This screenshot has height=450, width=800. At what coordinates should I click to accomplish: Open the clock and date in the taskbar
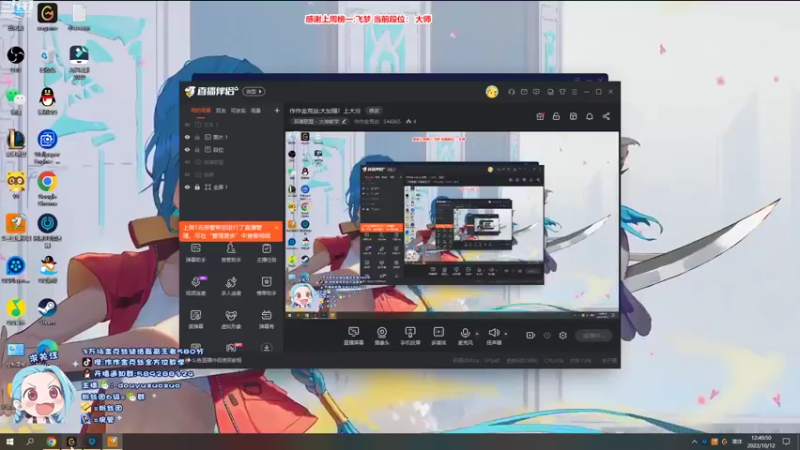pos(761,441)
